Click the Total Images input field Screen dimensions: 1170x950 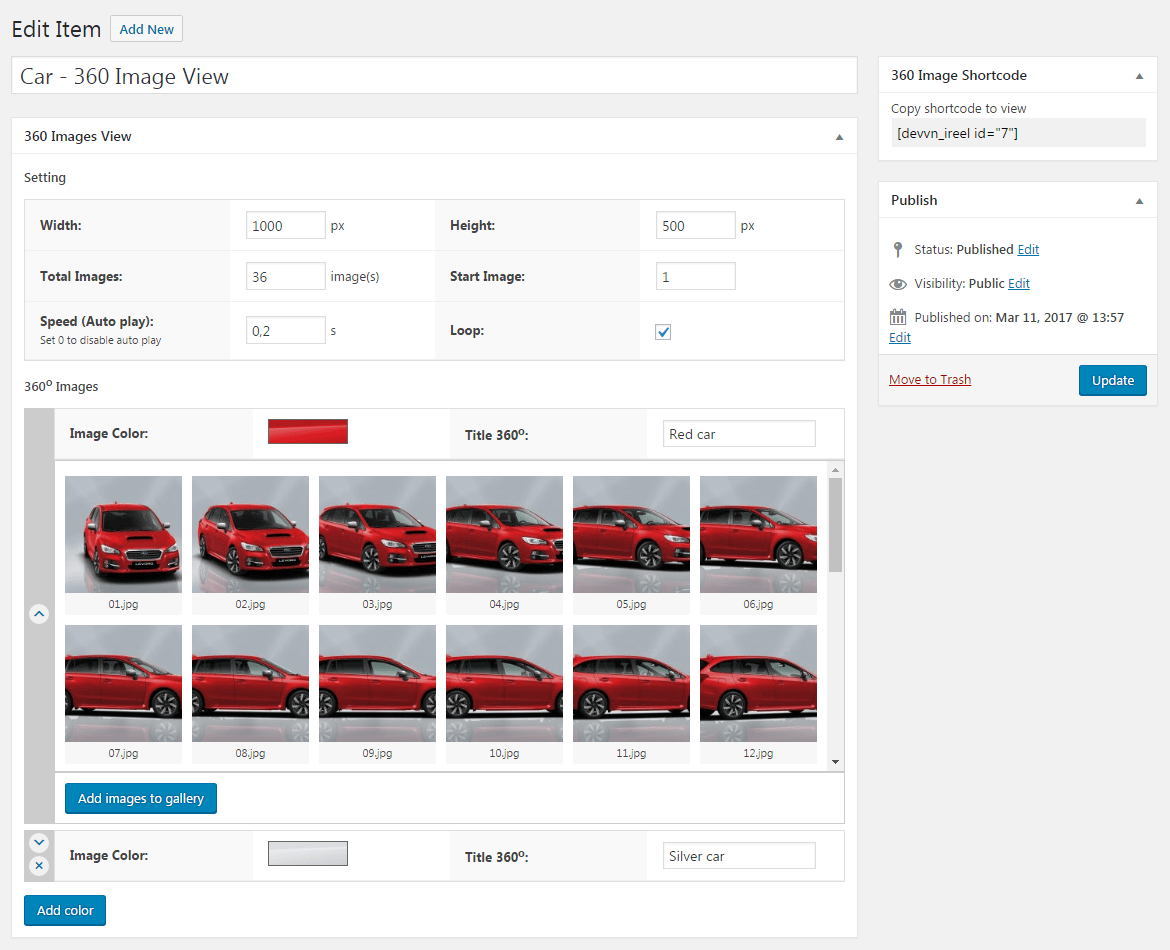(285, 277)
